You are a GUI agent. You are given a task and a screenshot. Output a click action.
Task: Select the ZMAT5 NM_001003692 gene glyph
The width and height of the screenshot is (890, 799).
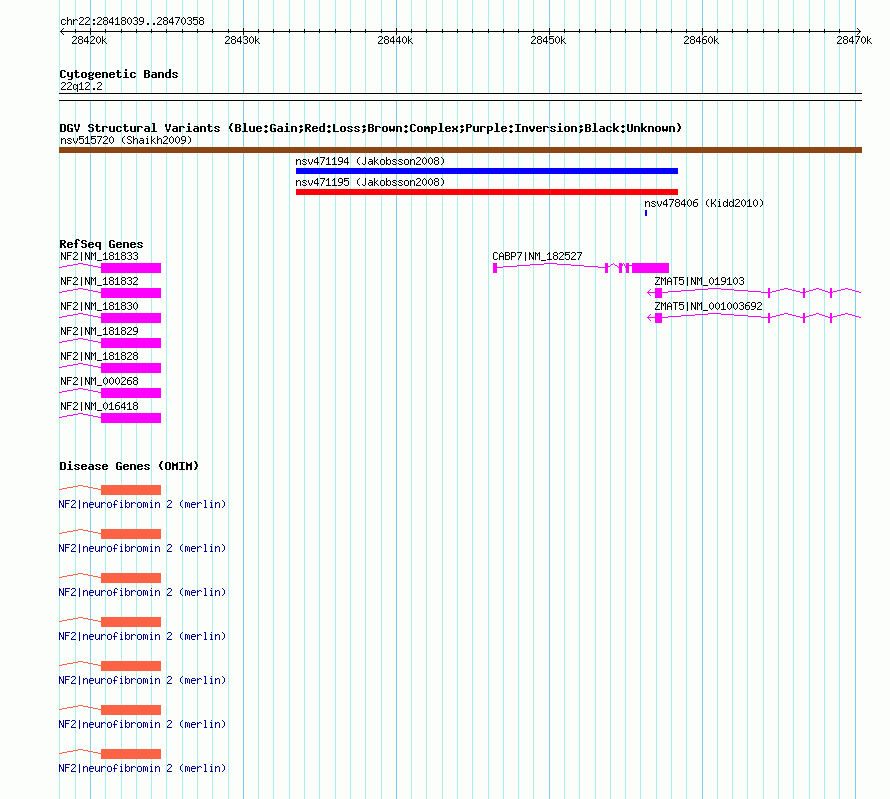(x=754, y=318)
